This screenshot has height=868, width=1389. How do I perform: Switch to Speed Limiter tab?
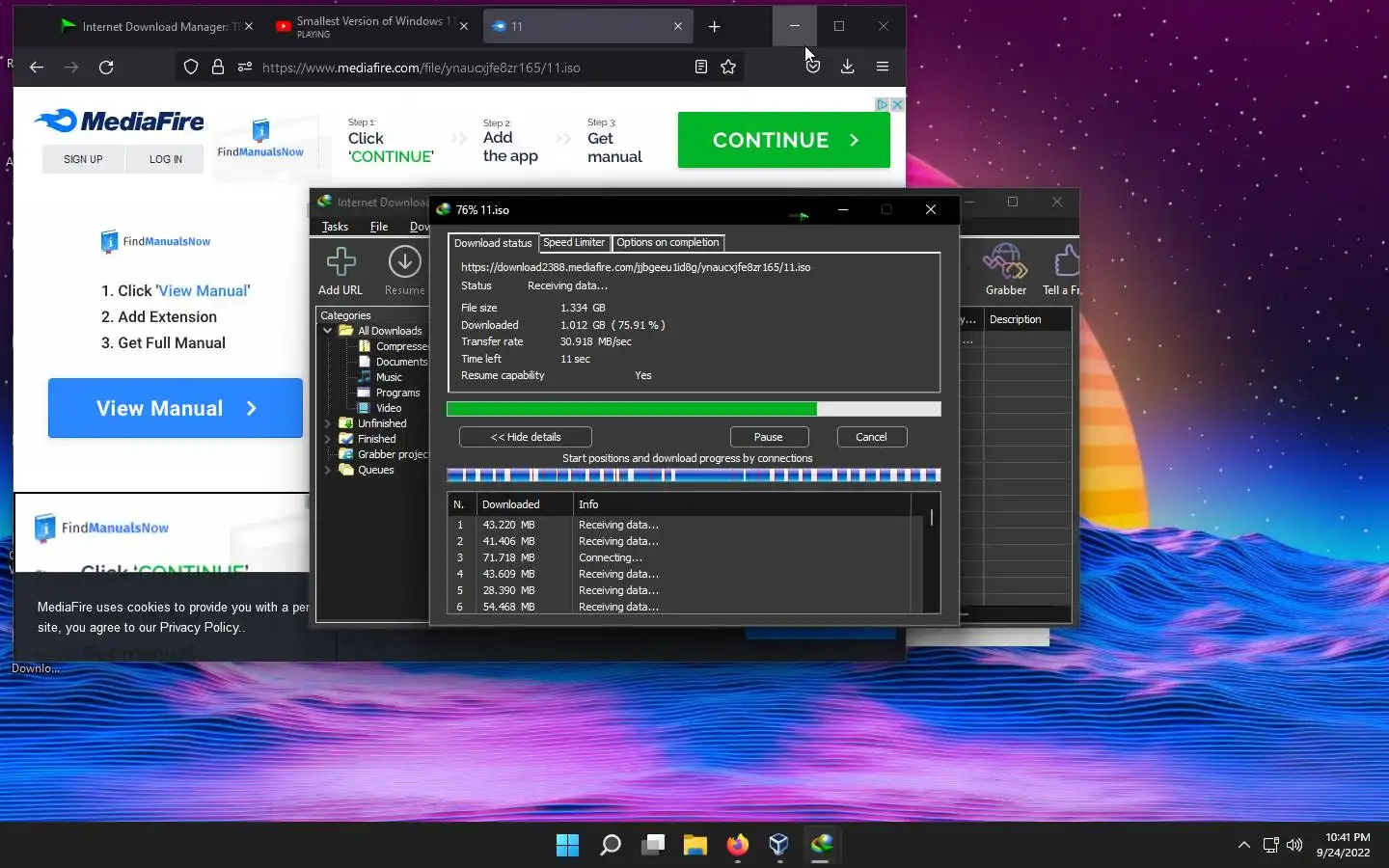(574, 242)
